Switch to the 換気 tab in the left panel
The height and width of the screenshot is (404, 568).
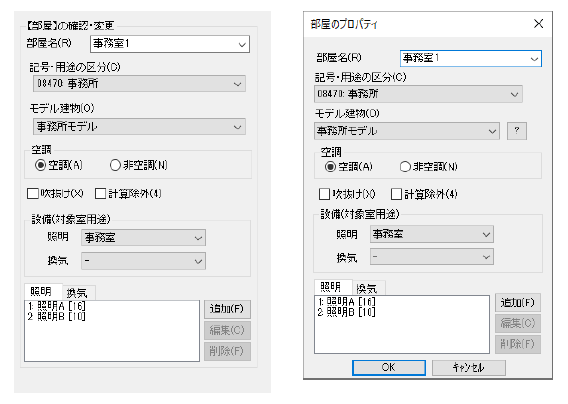(x=78, y=292)
